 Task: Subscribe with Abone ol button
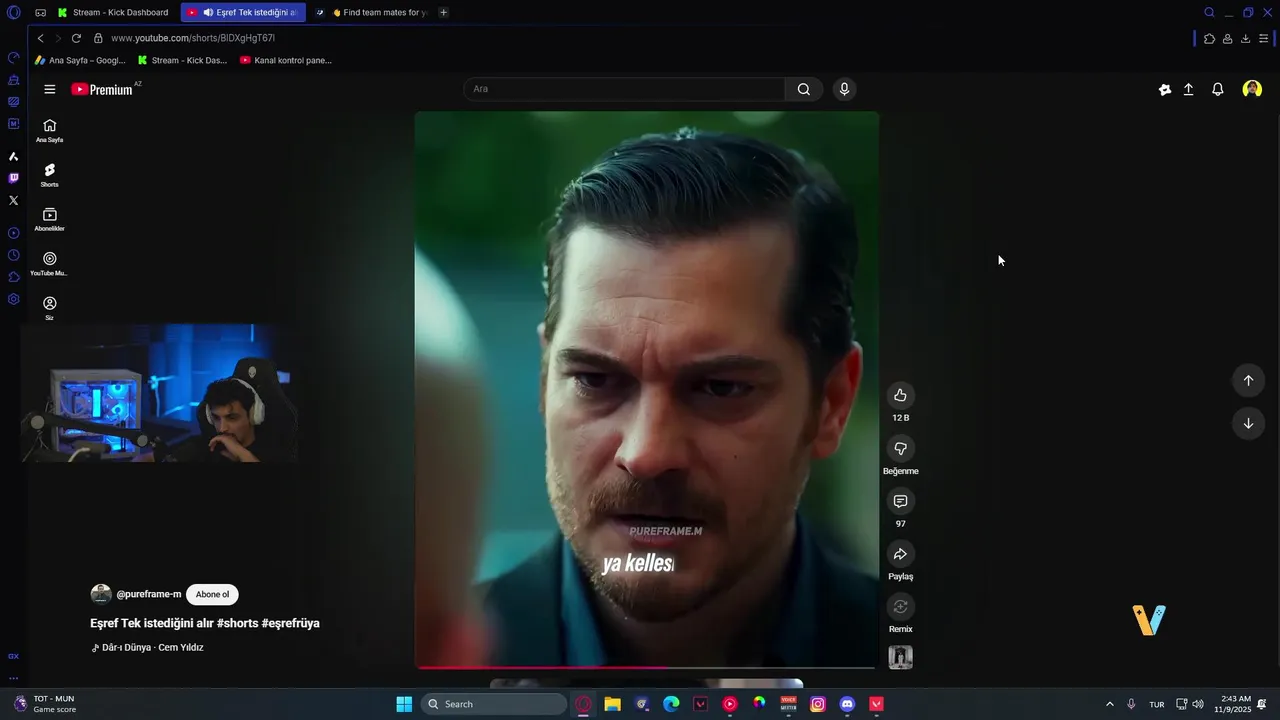(212, 594)
